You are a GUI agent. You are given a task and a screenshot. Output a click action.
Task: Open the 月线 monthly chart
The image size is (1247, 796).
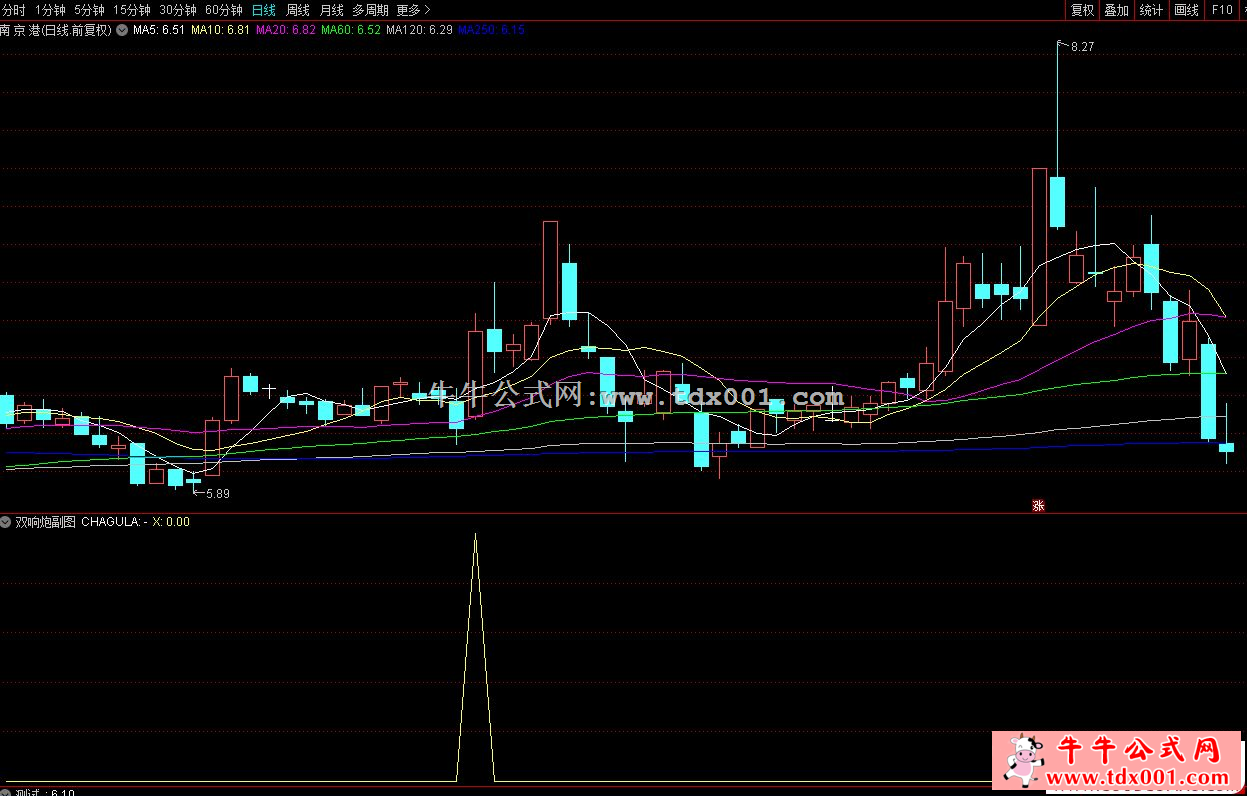tap(331, 10)
